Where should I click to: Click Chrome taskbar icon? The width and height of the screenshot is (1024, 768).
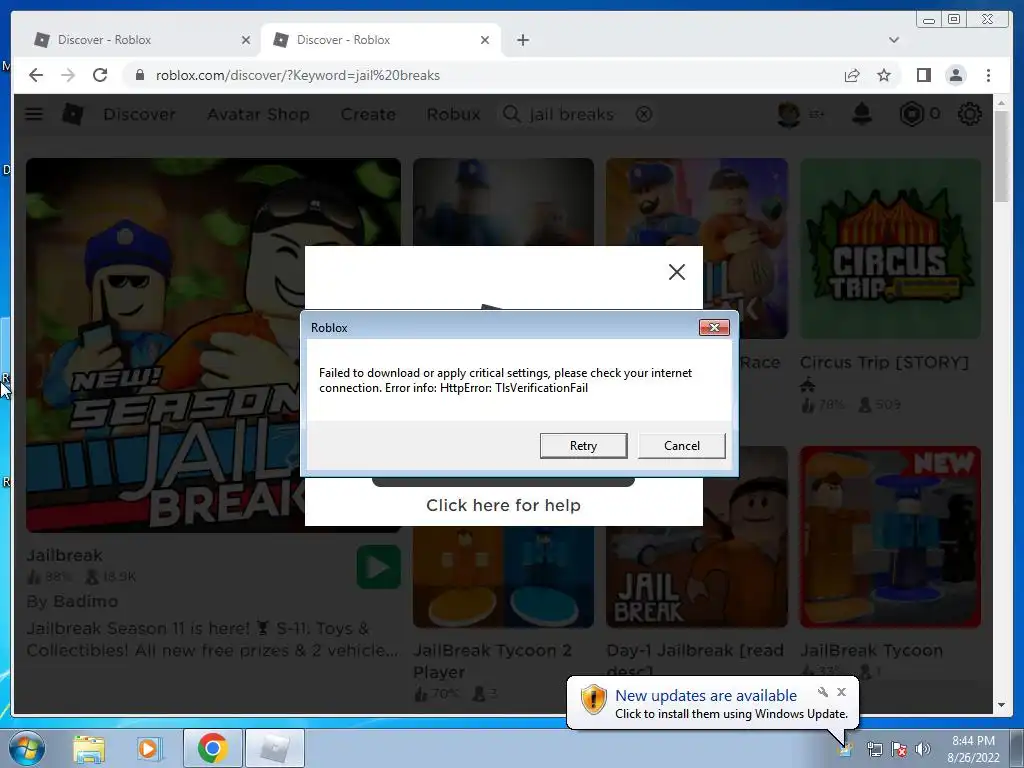[x=212, y=748]
